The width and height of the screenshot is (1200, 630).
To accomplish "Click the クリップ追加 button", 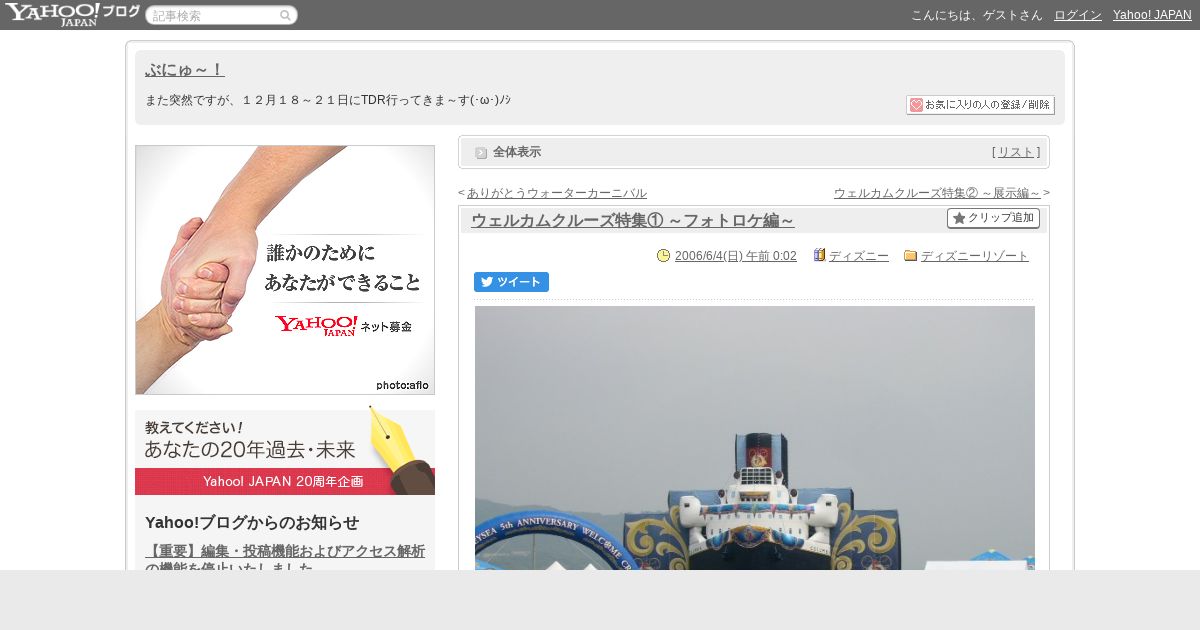I will pos(993,218).
